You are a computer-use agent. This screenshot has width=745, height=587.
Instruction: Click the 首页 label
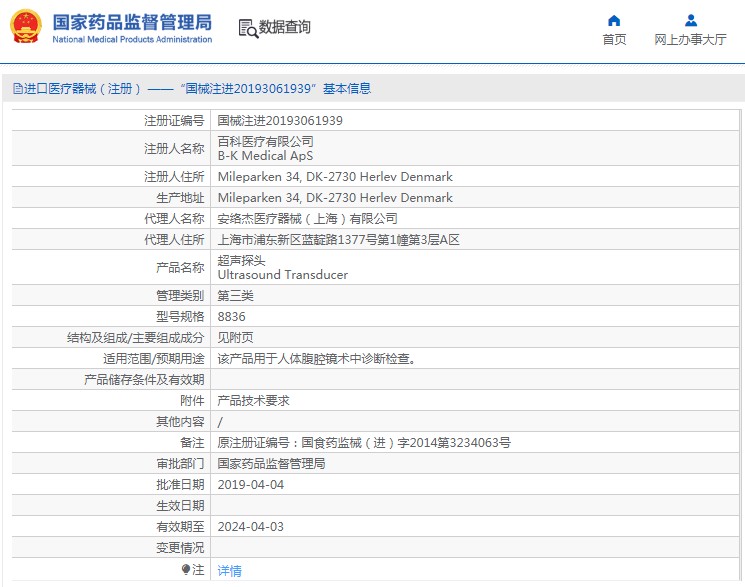pos(614,39)
